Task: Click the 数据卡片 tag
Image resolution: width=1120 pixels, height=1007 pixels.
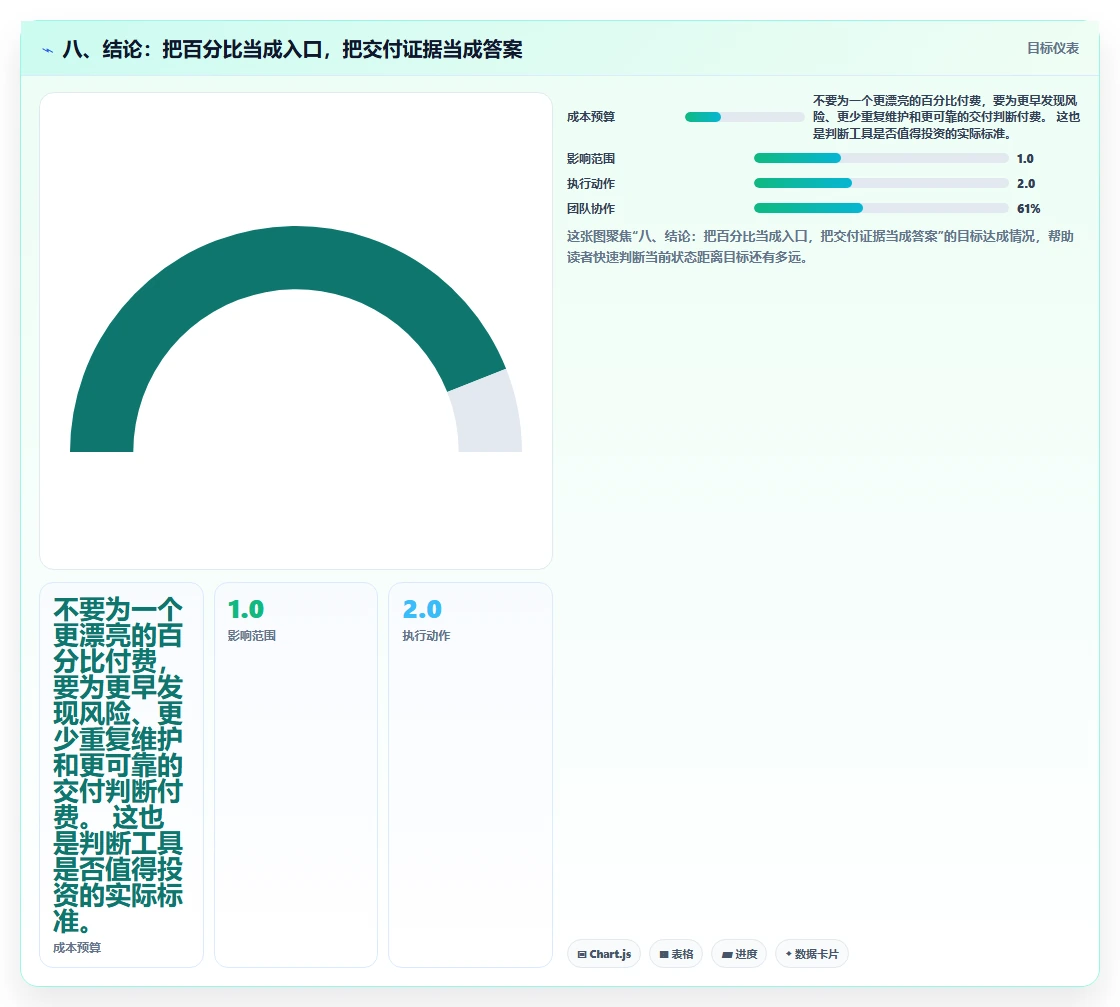Action: tap(811, 954)
